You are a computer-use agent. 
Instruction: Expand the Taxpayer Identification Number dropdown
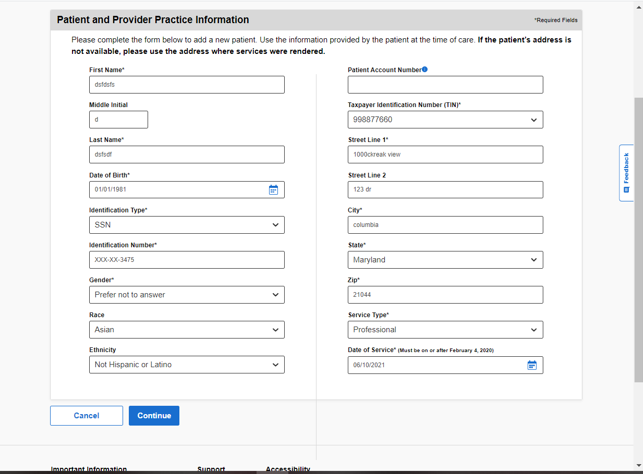tap(445, 120)
